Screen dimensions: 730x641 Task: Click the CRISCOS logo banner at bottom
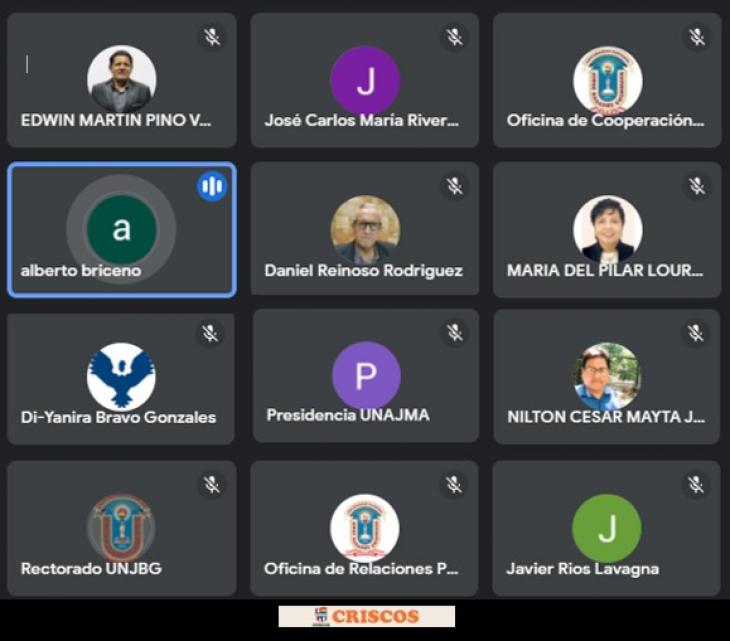tap(367, 616)
